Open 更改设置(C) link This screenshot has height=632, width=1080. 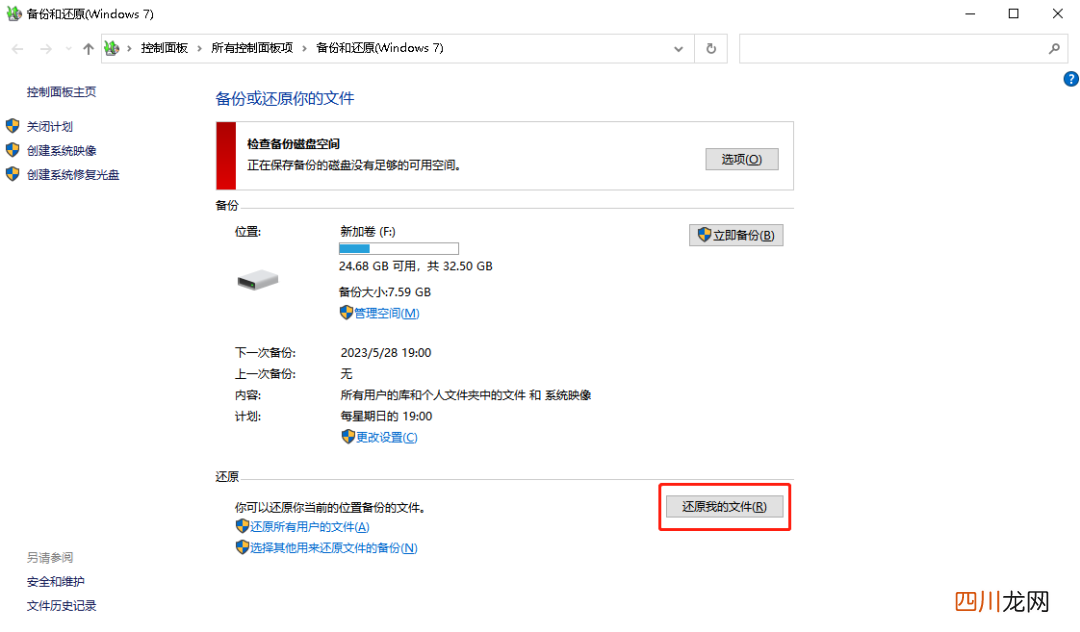click(386, 437)
